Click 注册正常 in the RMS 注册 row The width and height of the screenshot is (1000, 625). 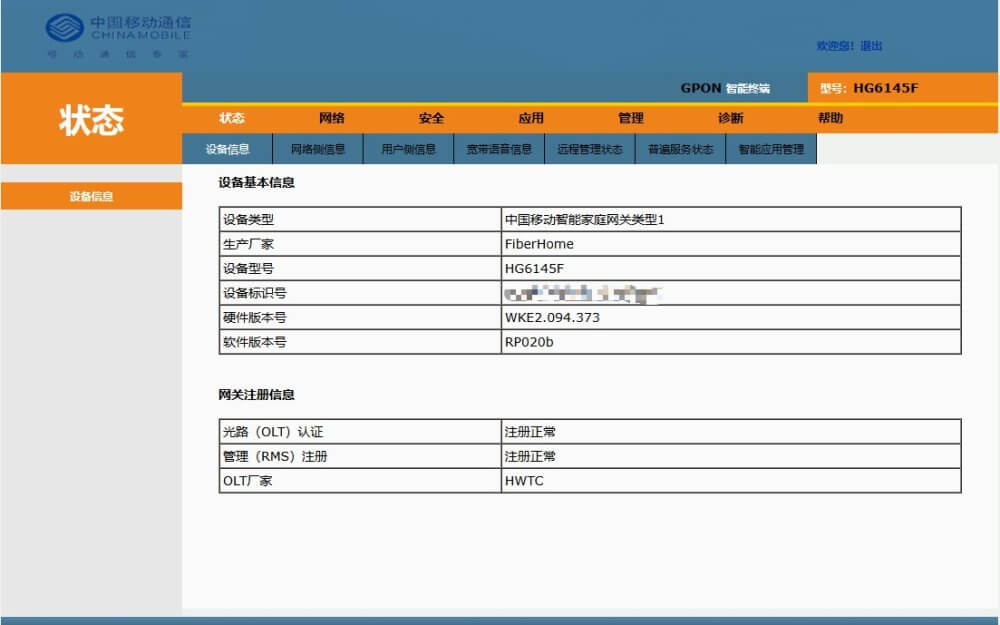[530, 457]
